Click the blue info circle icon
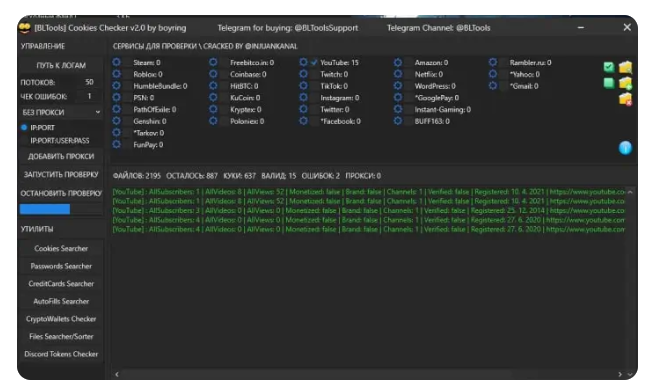Image resolution: width=650 pixels, height=389 pixels. click(625, 148)
